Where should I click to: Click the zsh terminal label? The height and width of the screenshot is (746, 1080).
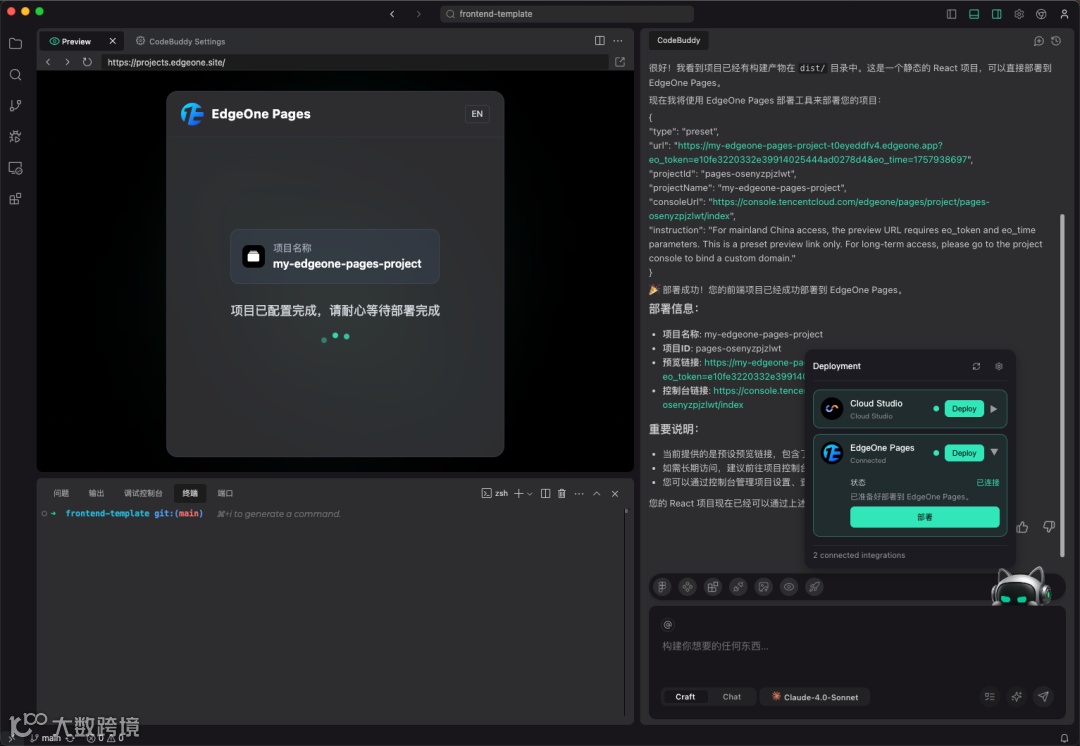point(495,493)
